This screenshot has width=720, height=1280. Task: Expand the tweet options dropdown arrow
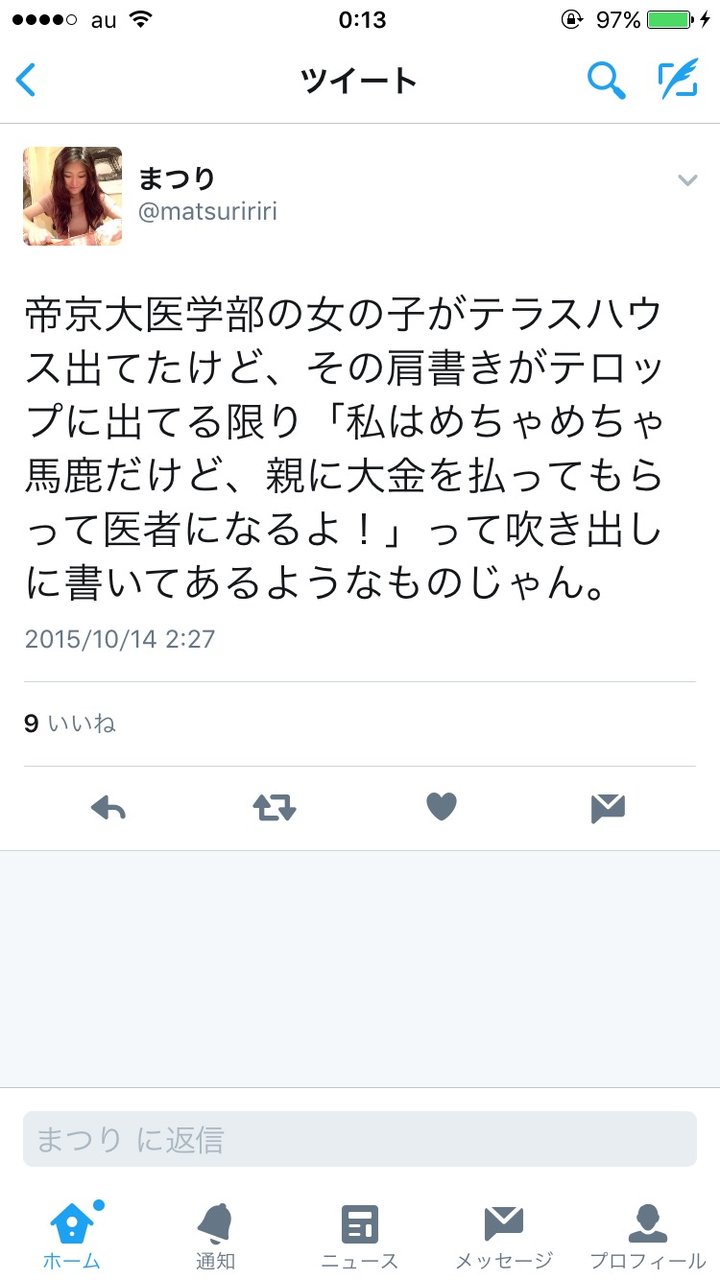tap(687, 180)
